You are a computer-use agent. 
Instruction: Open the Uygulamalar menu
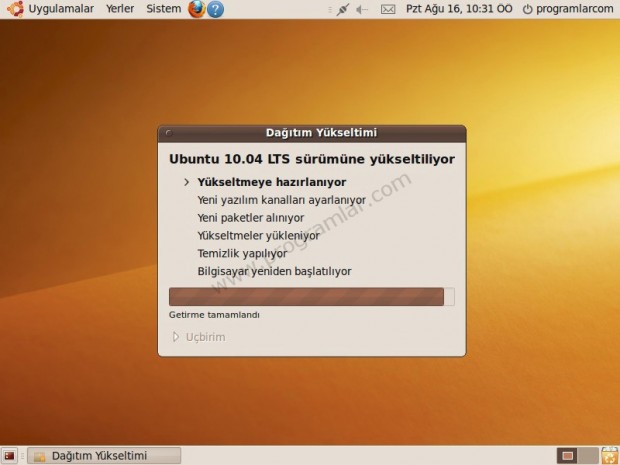(x=61, y=9)
